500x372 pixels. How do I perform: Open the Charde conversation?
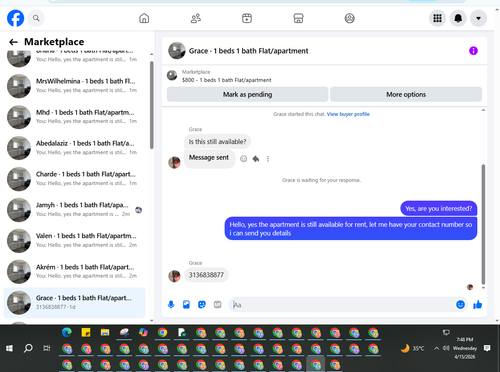74,179
